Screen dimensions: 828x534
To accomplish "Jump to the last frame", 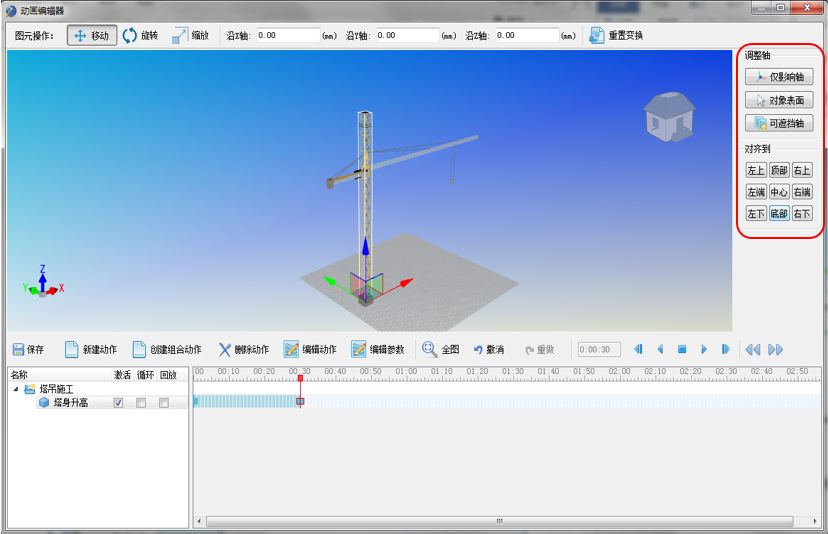I will click(726, 349).
